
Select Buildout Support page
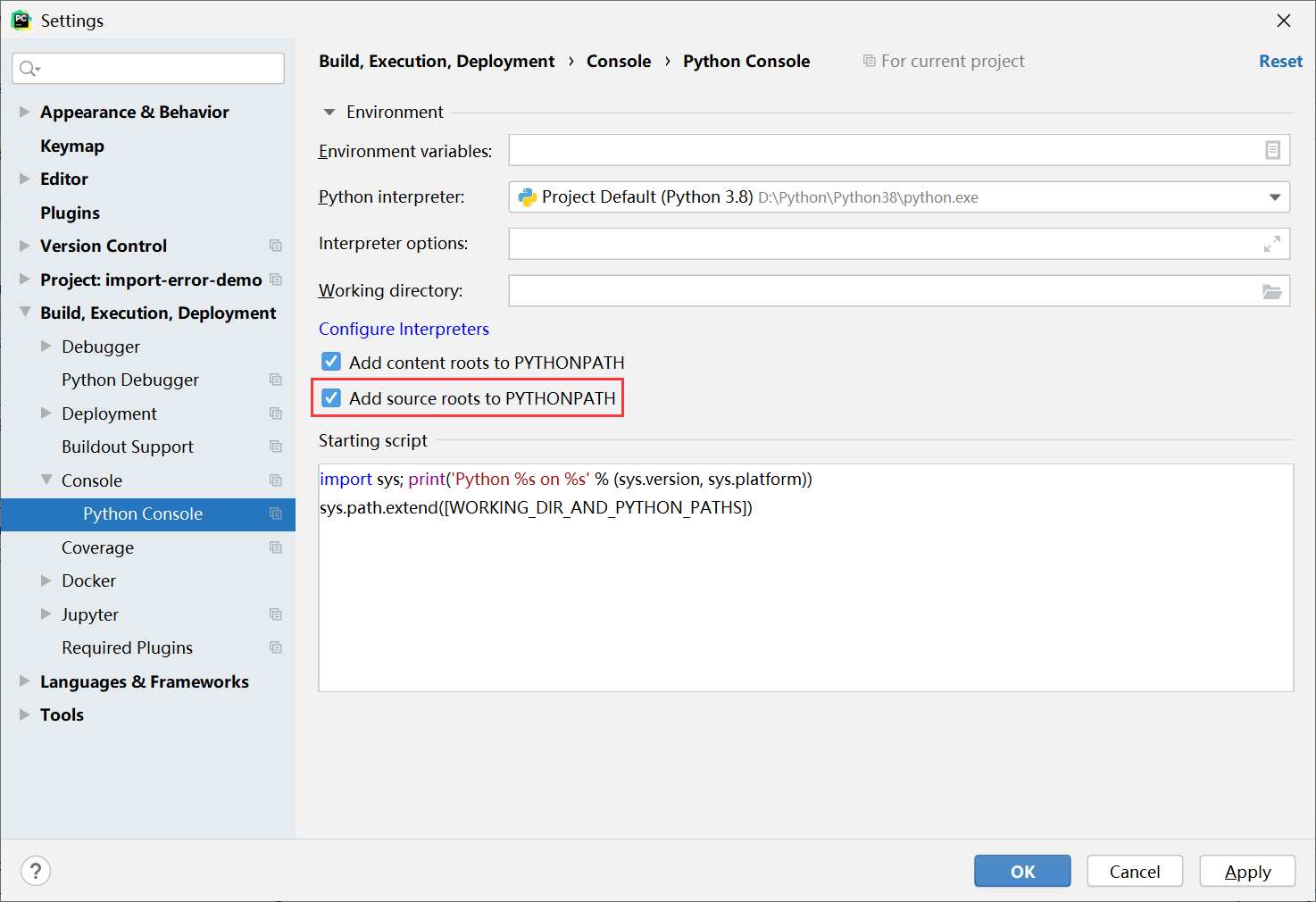(x=128, y=447)
